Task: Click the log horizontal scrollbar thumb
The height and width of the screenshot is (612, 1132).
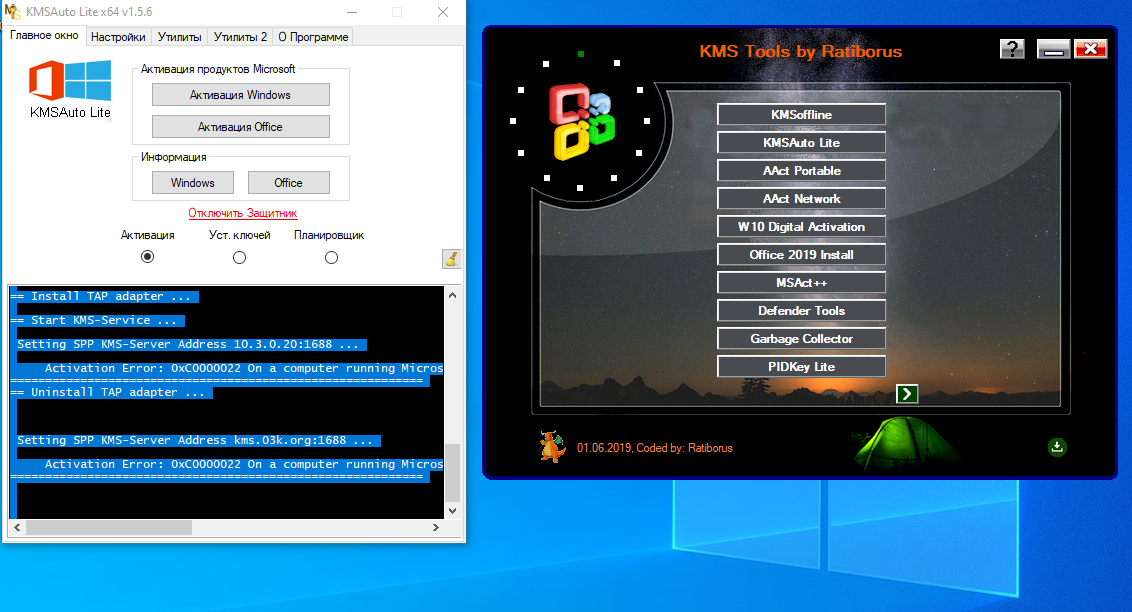Action: [109, 528]
